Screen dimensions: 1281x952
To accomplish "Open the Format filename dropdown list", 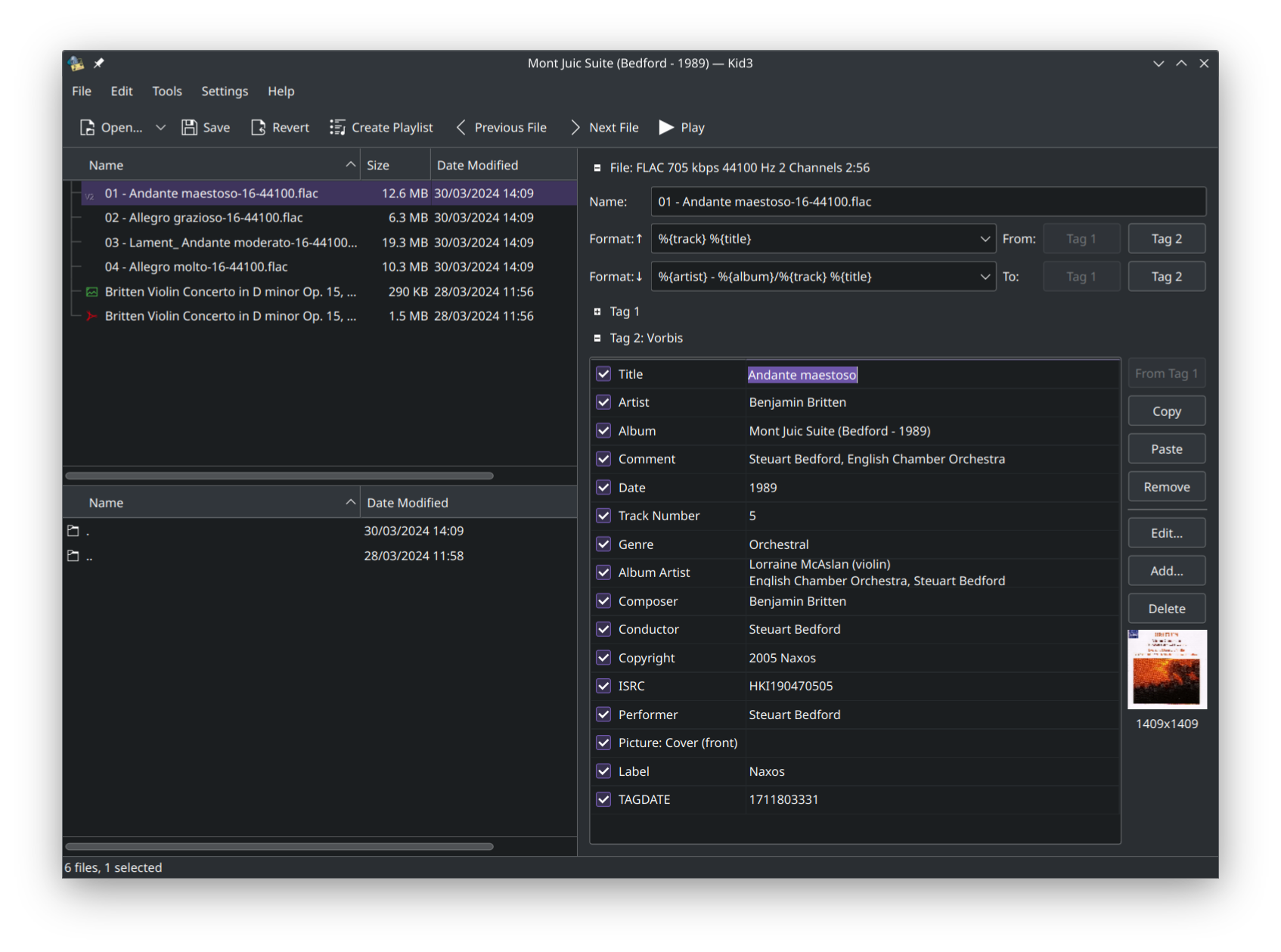I will [x=985, y=238].
